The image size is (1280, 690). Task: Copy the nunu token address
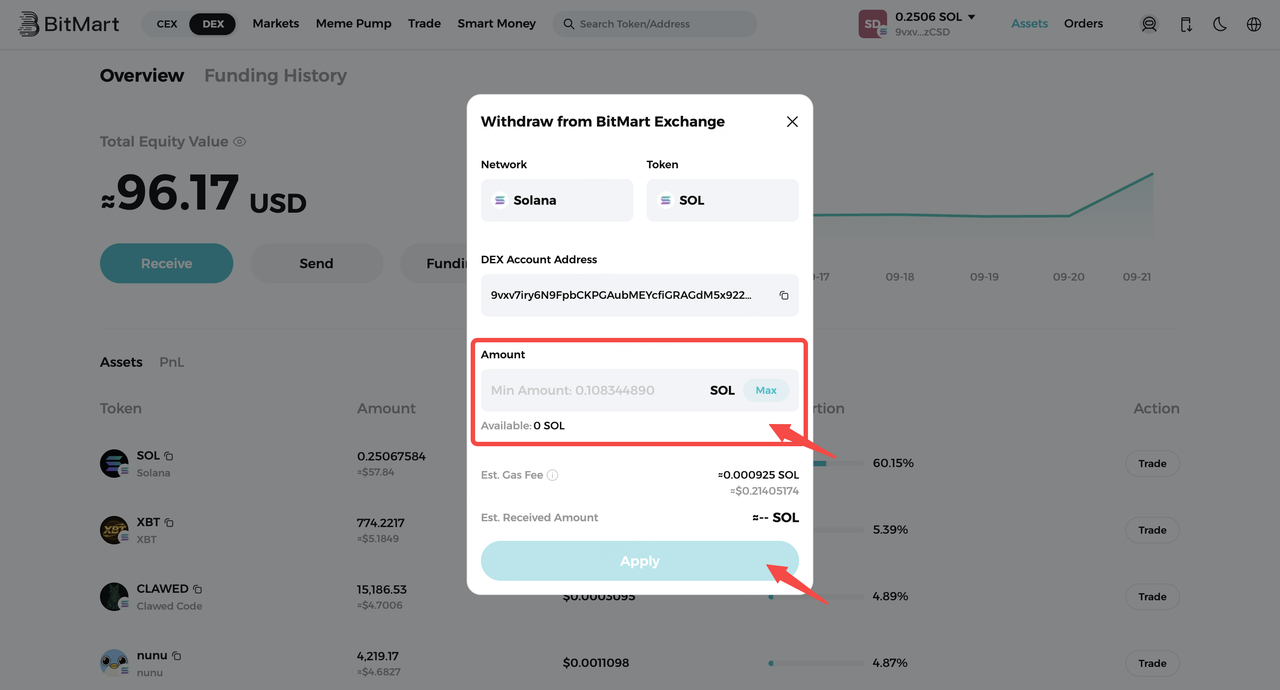pyautogui.click(x=176, y=656)
